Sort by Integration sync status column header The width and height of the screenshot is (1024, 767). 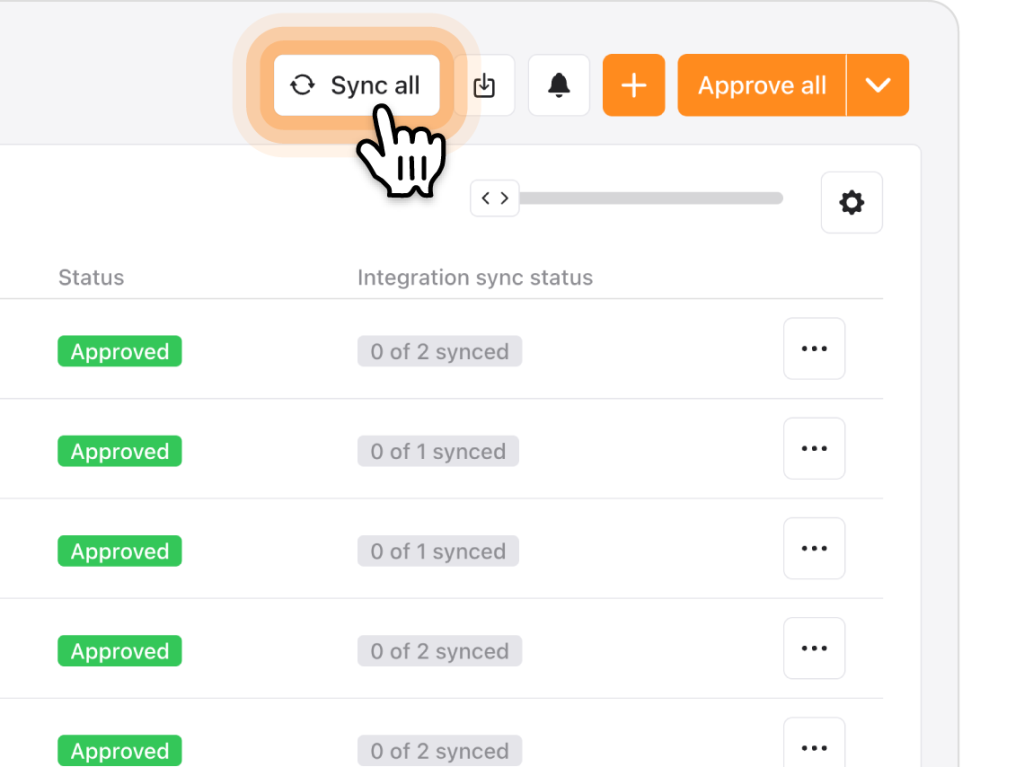475,278
